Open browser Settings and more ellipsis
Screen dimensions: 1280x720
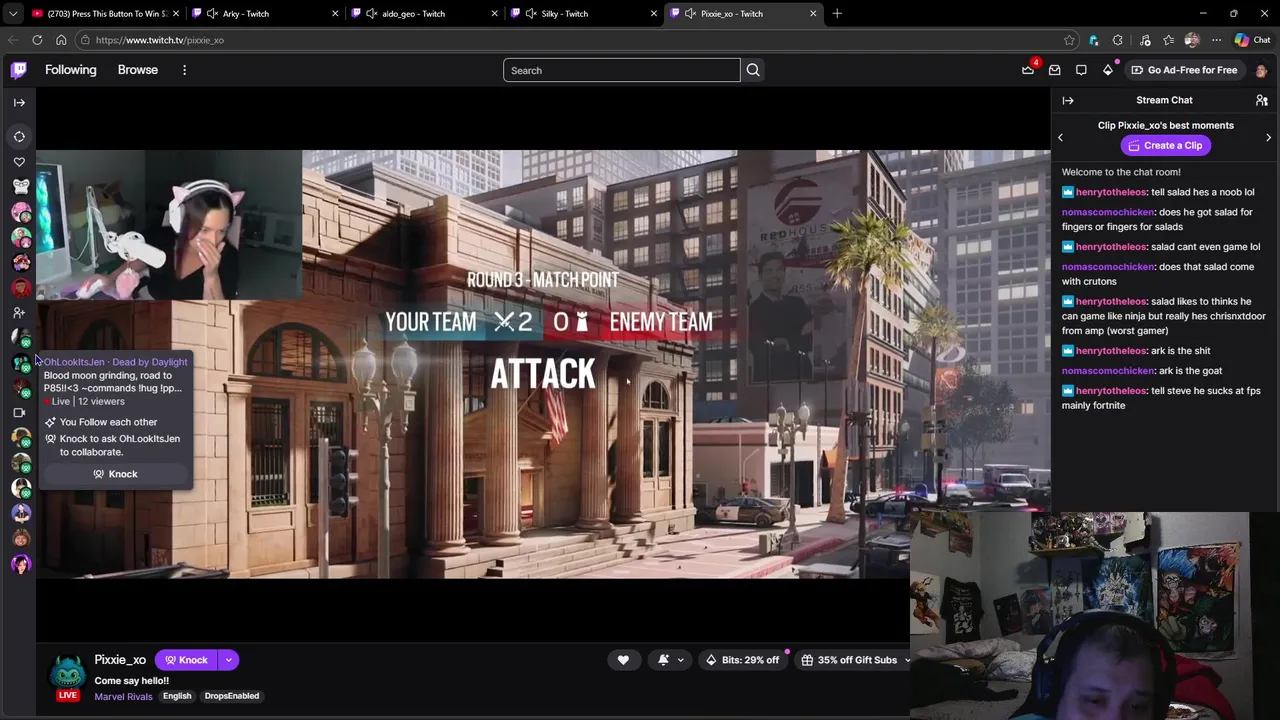coord(1216,40)
